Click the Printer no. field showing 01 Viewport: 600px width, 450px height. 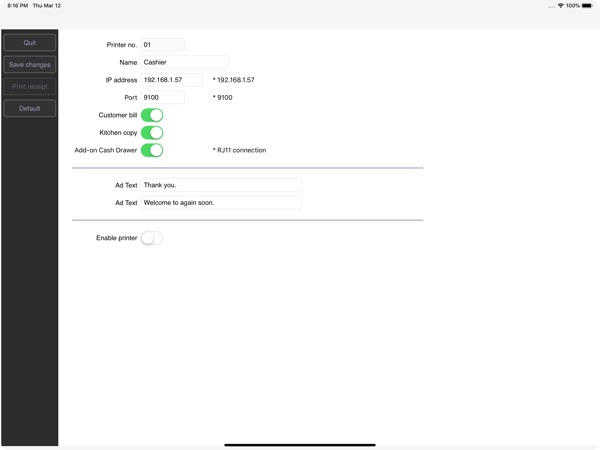pyautogui.click(x=163, y=45)
